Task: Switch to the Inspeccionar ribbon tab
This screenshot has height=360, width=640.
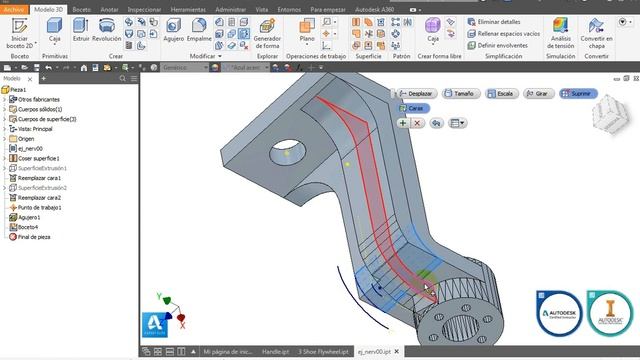Action: (144, 9)
